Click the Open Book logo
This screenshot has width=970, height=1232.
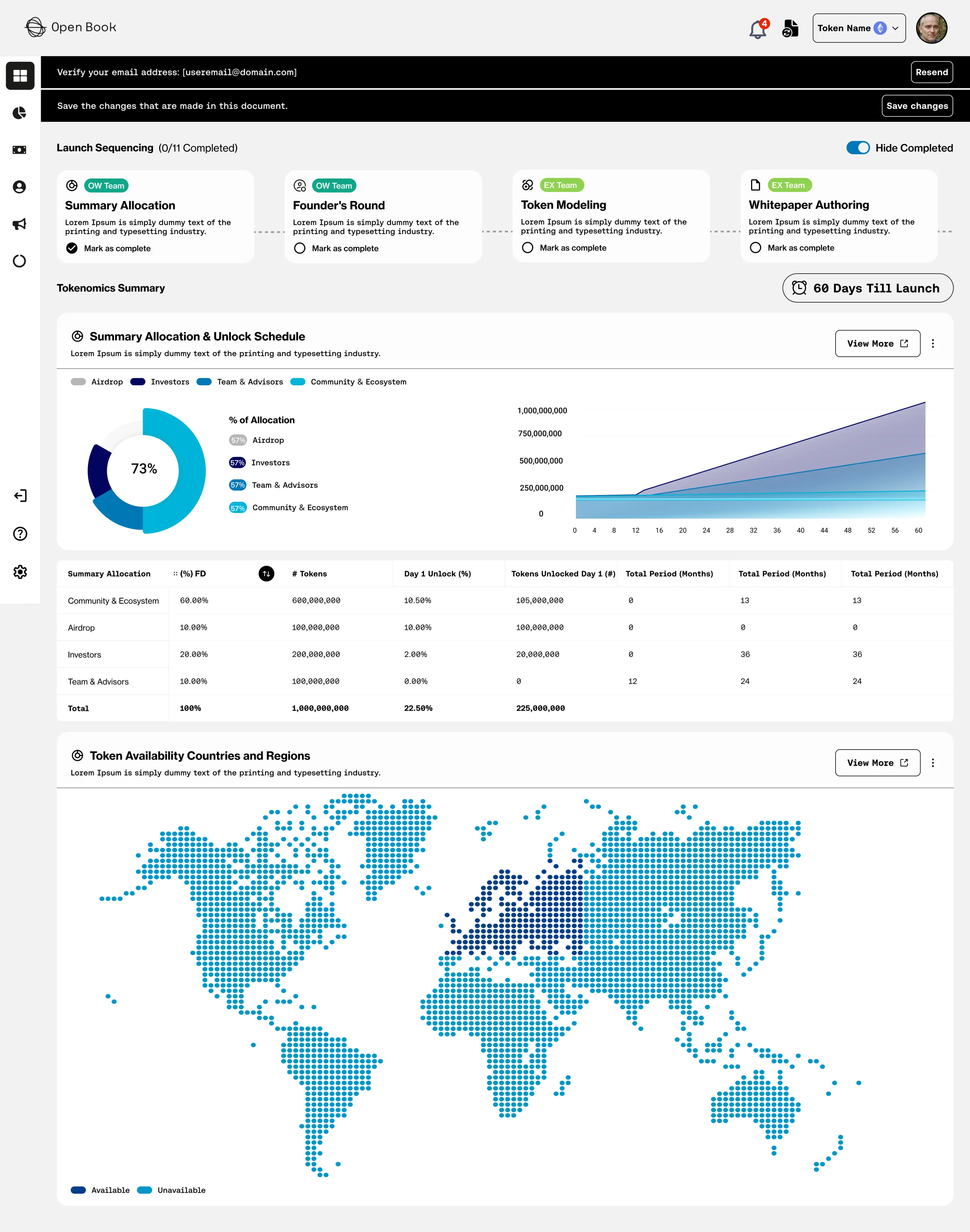tap(70, 27)
